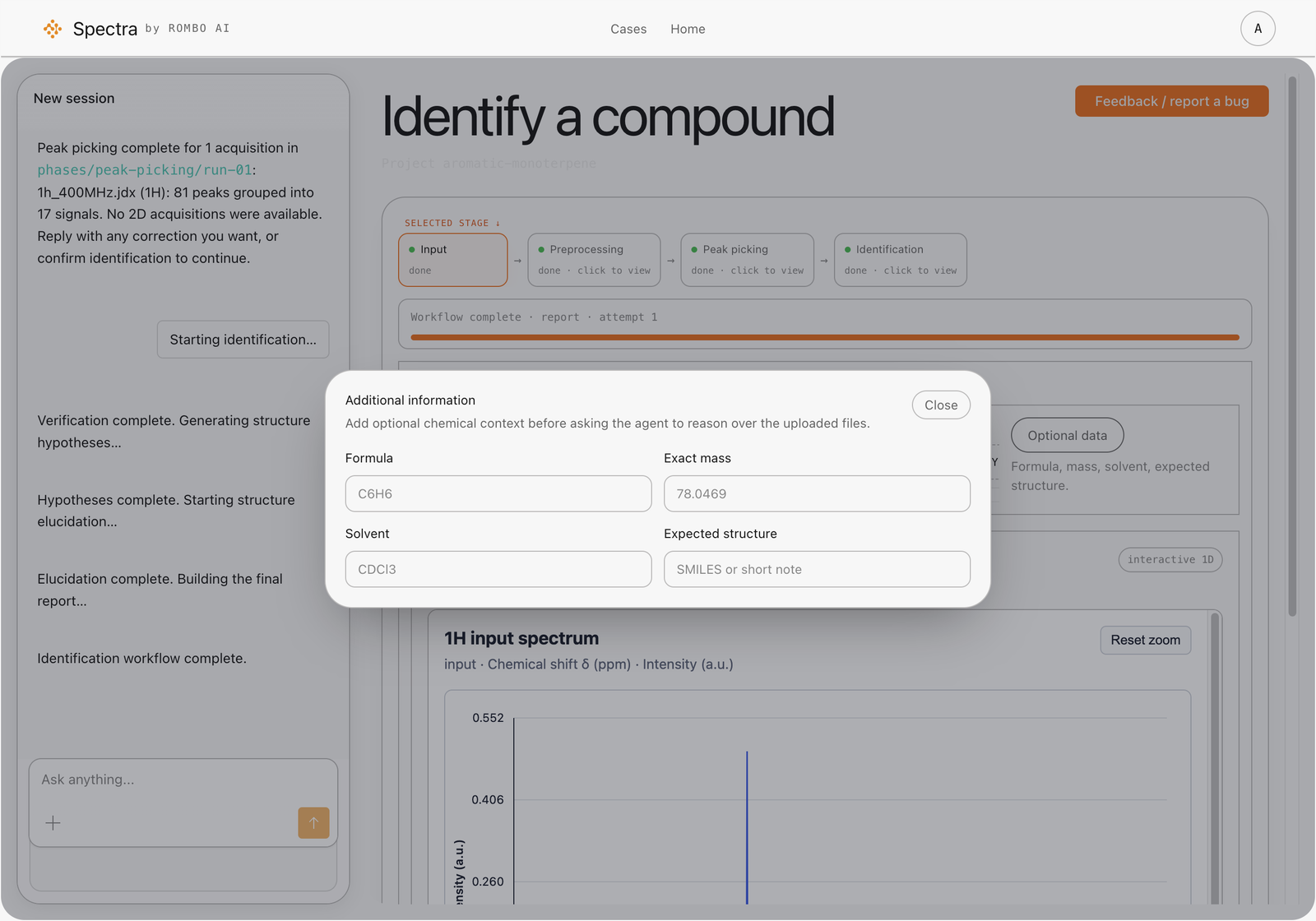Click the Spectra logo icon
The height and width of the screenshot is (921, 1316).
pyautogui.click(x=53, y=29)
